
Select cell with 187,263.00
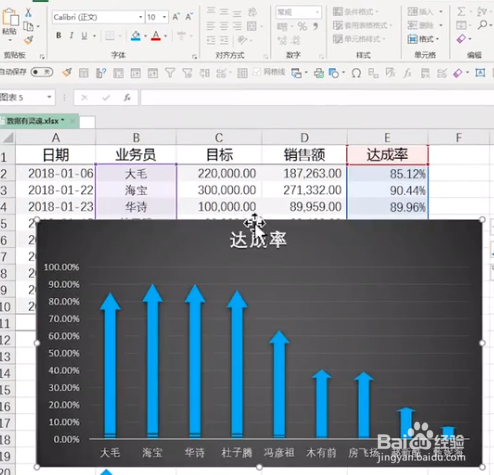tap(304, 173)
